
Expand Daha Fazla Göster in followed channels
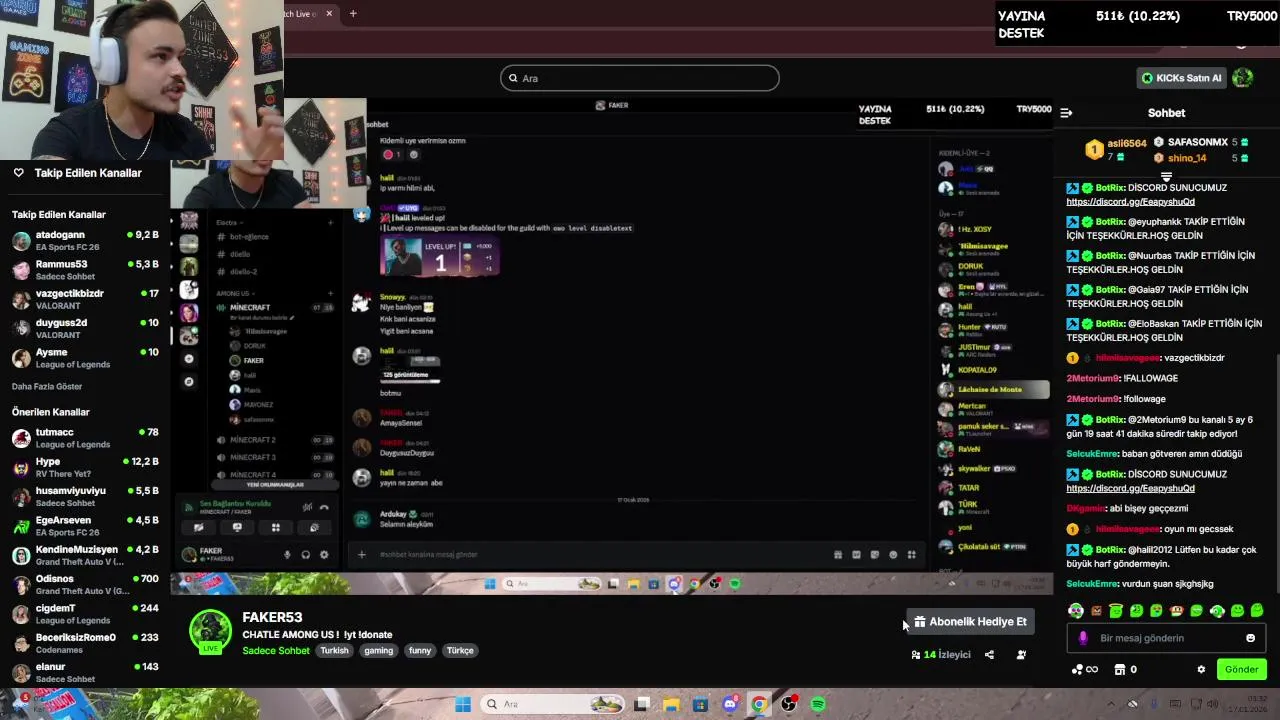pyautogui.click(x=47, y=386)
